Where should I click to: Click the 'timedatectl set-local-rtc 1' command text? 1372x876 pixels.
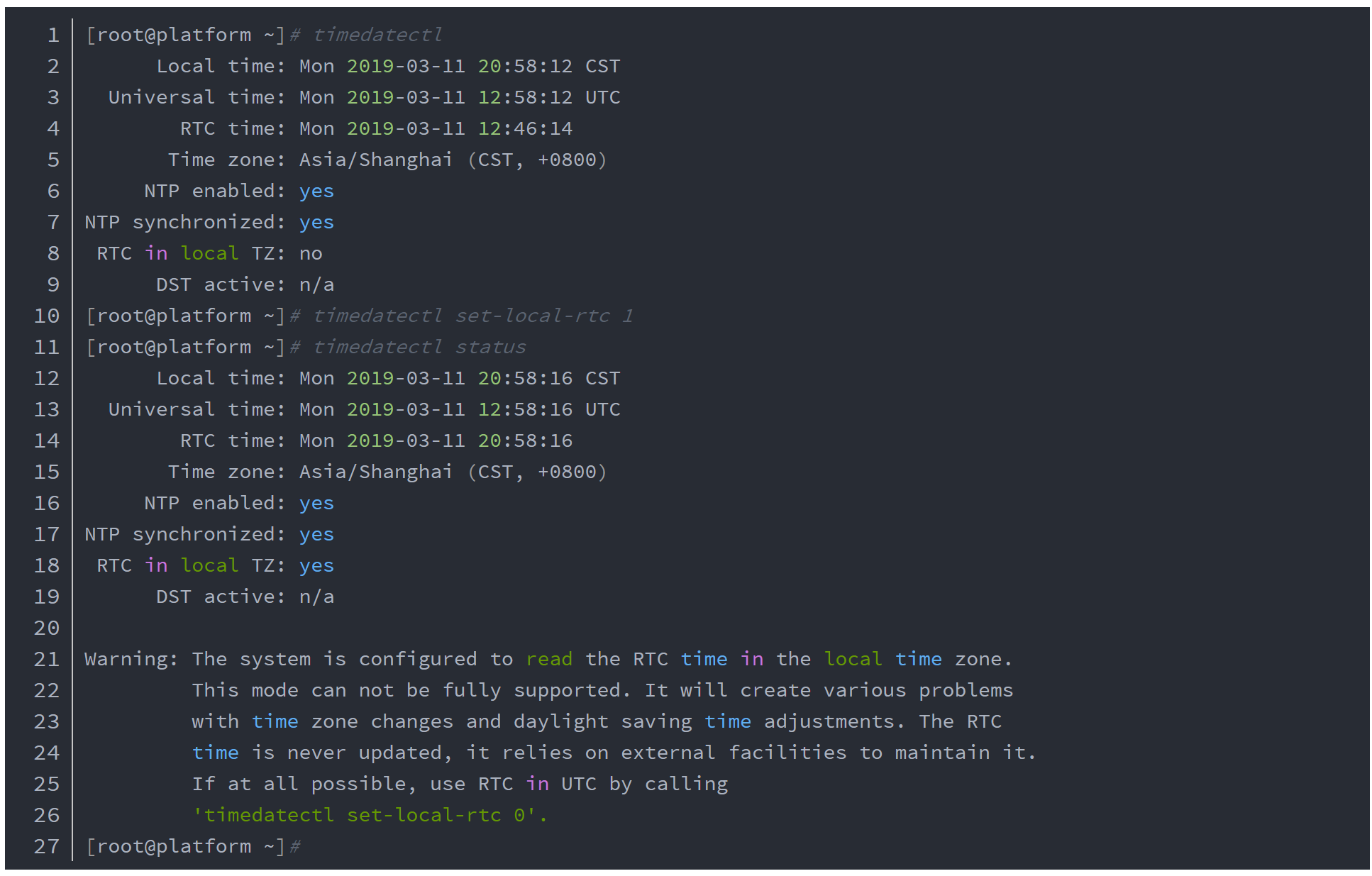pyautogui.click(x=472, y=316)
